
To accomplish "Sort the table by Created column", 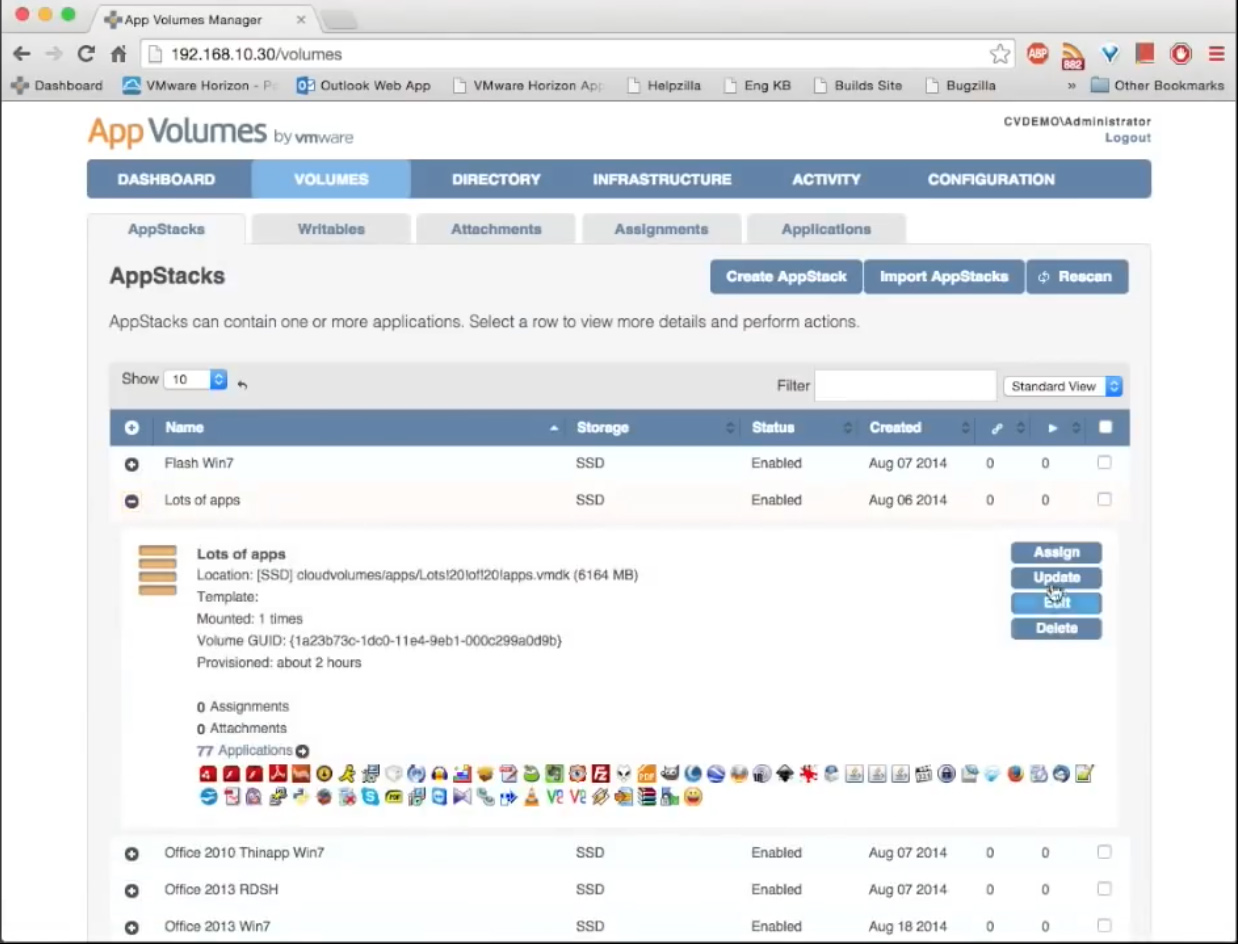I will tap(918, 427).
